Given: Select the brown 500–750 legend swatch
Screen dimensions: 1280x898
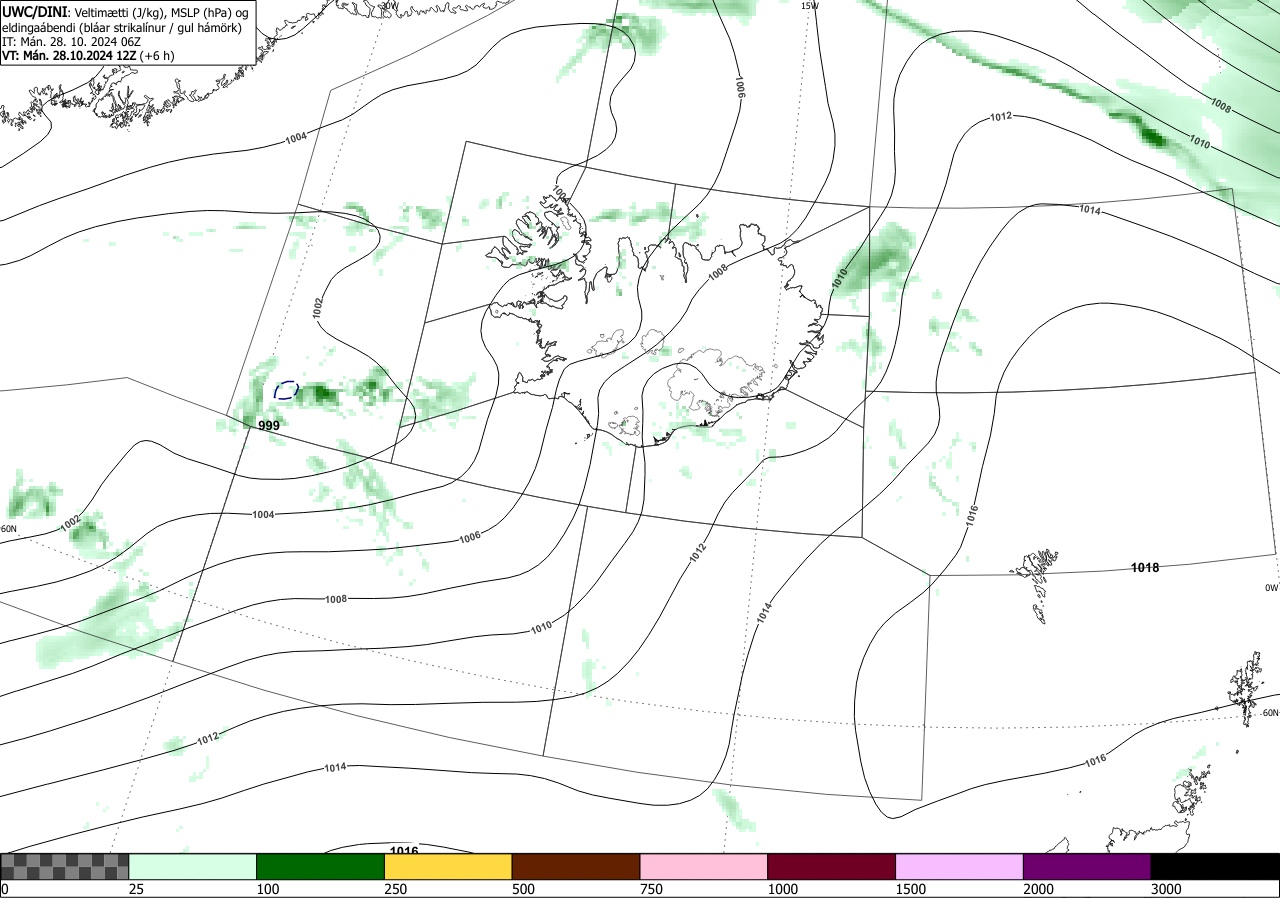Looking at the screenshot, I should coord(576,866).
